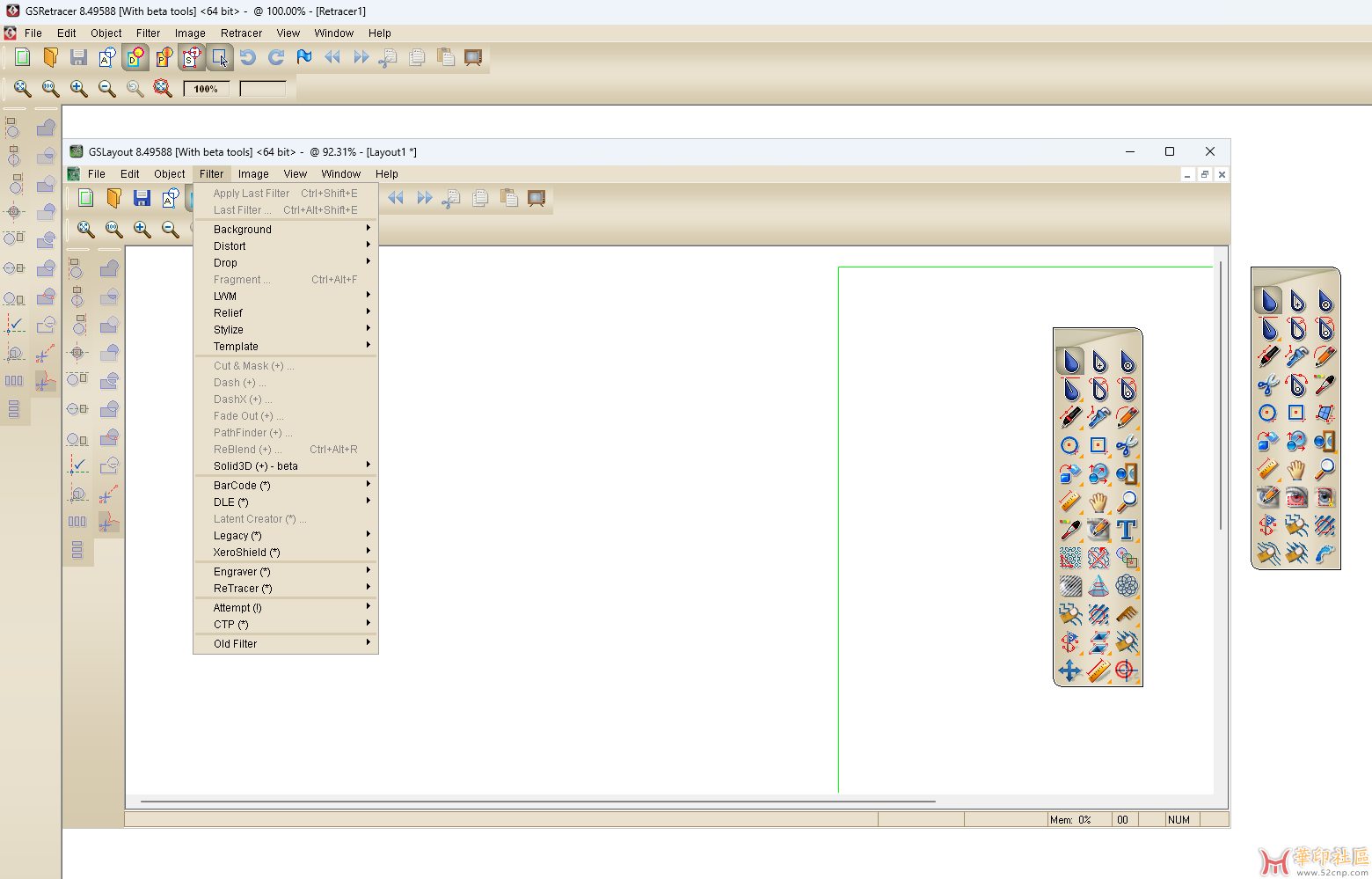Expand the XeroShield (*) submenu arrow
The width and height of the screenshot is (1372, 879).
click(x=369, y=552)
